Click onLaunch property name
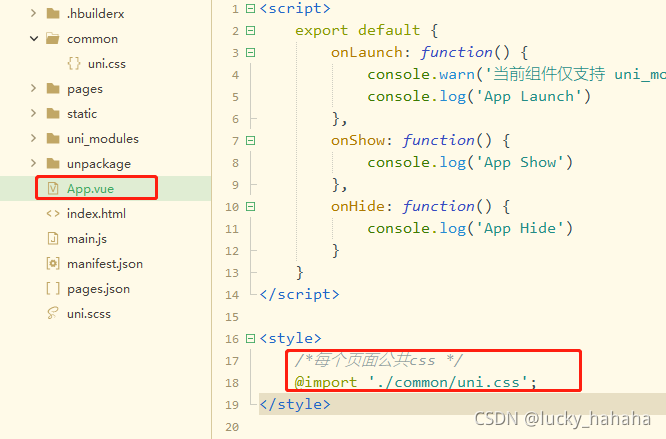This screenshot has height=439, width=666. pos(367,53)
